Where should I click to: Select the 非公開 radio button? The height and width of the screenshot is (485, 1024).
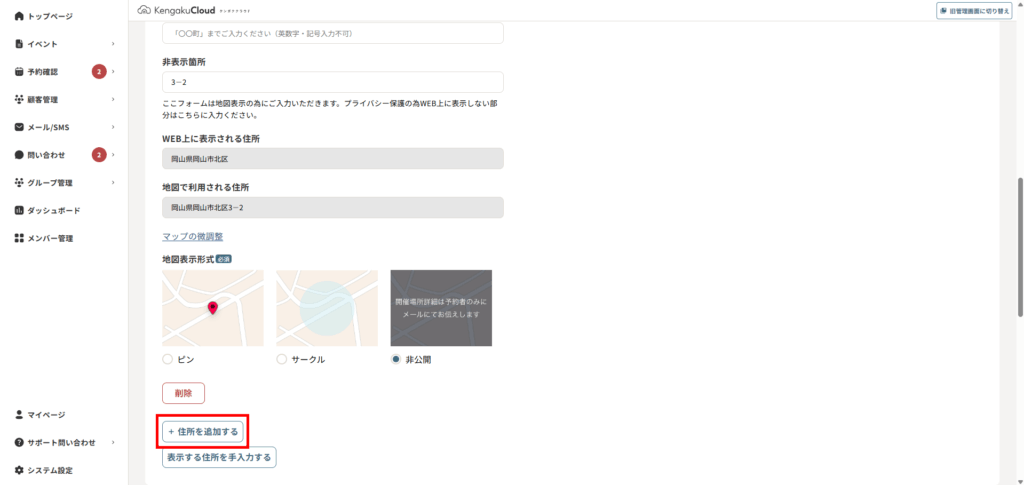[396, 359]
